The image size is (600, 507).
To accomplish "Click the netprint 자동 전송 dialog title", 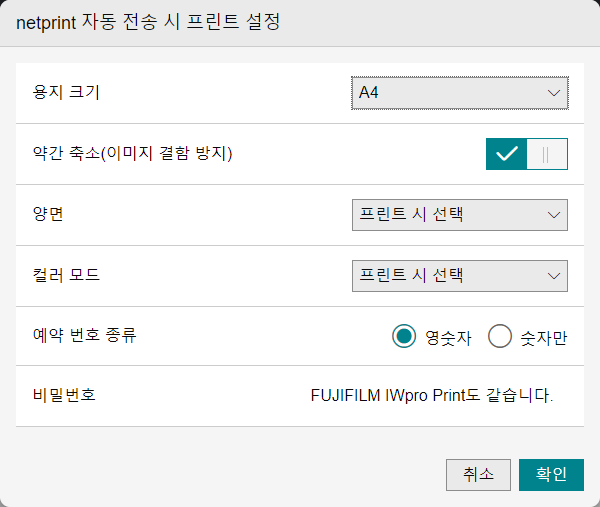I will click(147, 23).
